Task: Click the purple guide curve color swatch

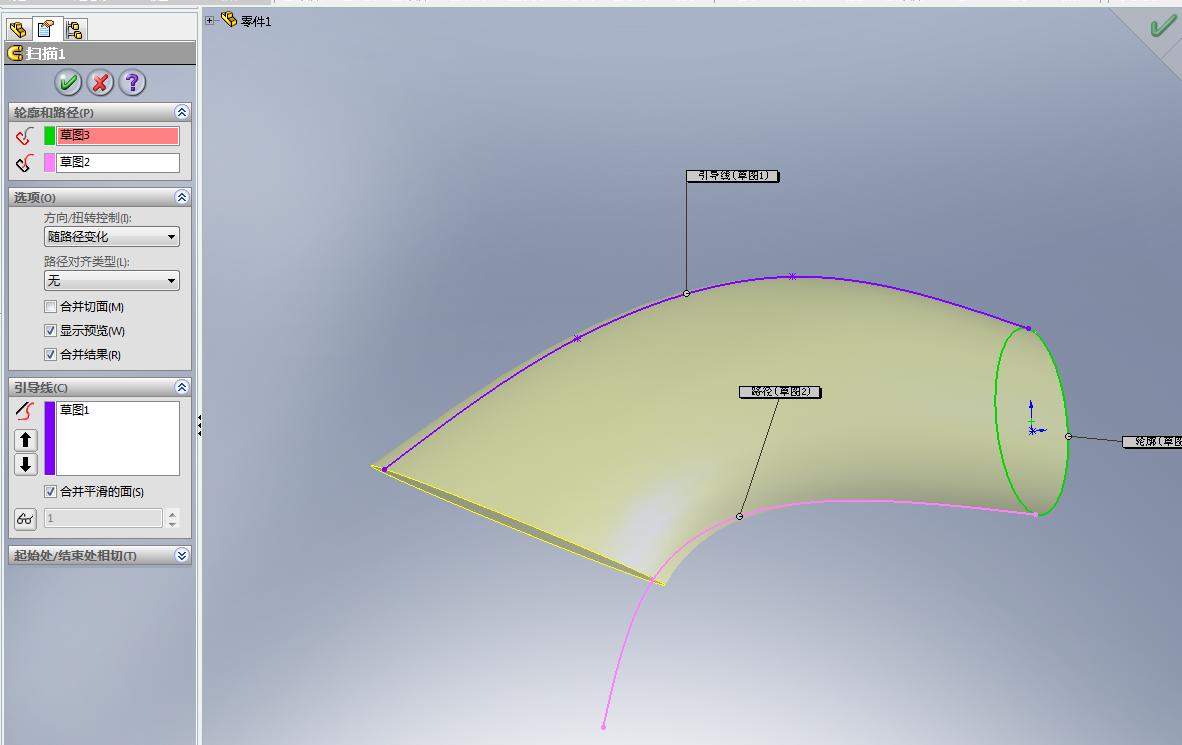Action: point(50,438)
